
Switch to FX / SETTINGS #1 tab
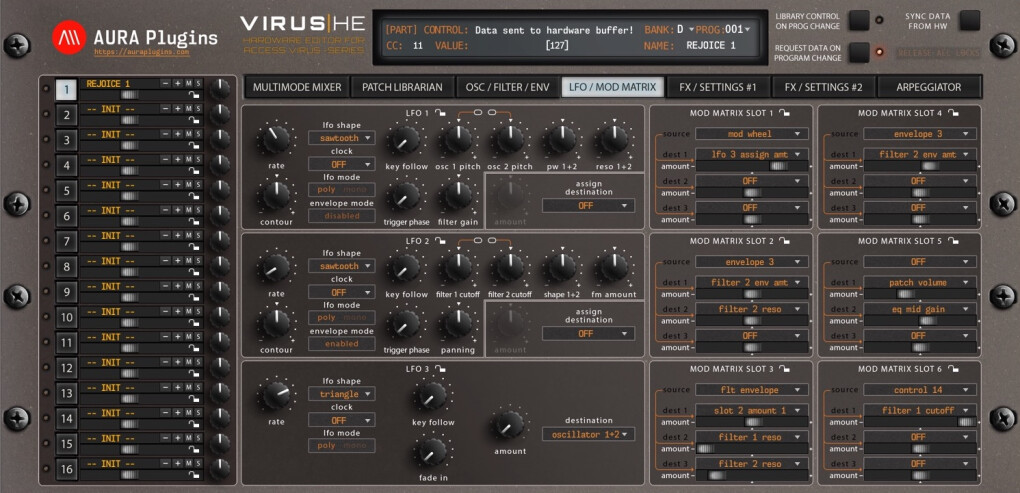click(x=718, y=87)
